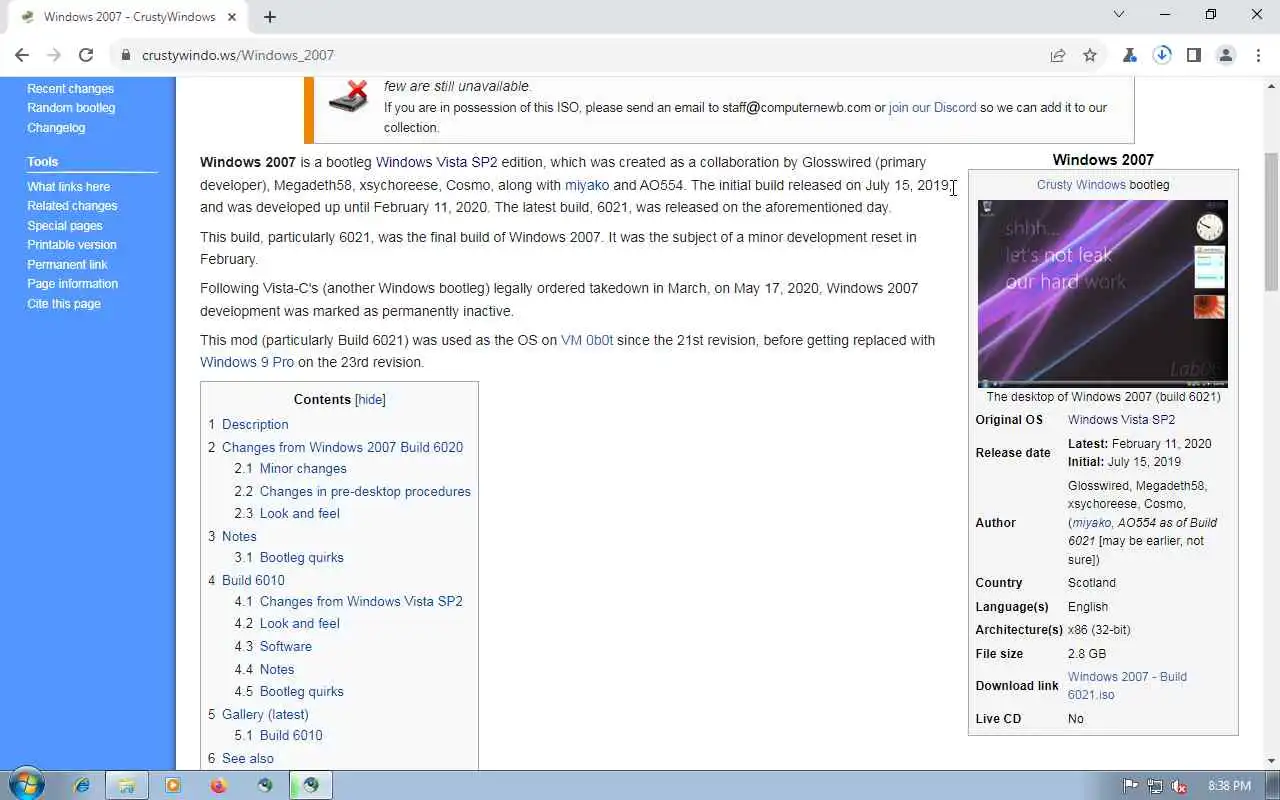This screenshot has height=800, width=1280.
Task: Reload the current page
Action: click(86, 55)
